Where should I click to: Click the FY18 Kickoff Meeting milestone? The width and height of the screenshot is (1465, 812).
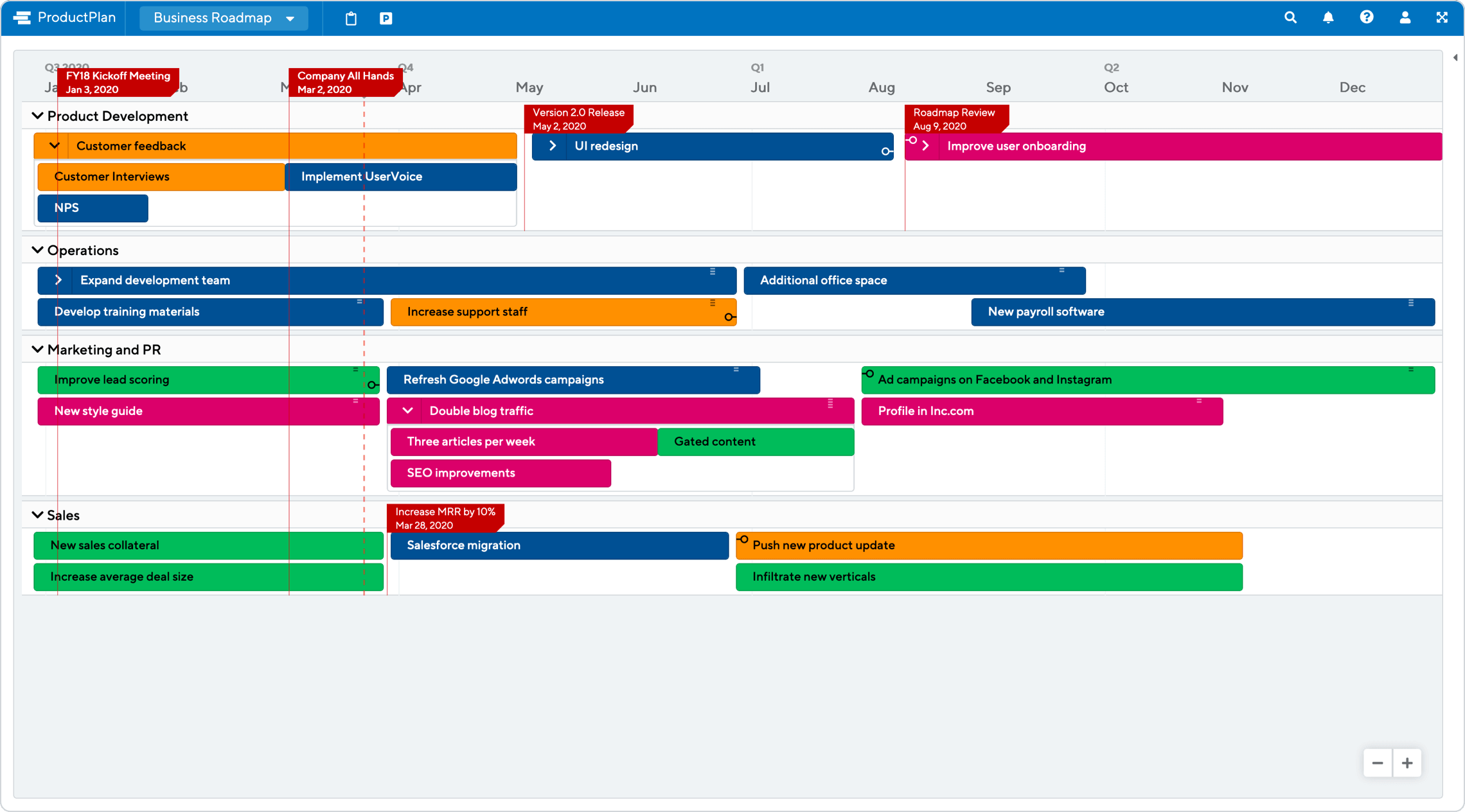[117, 83]
